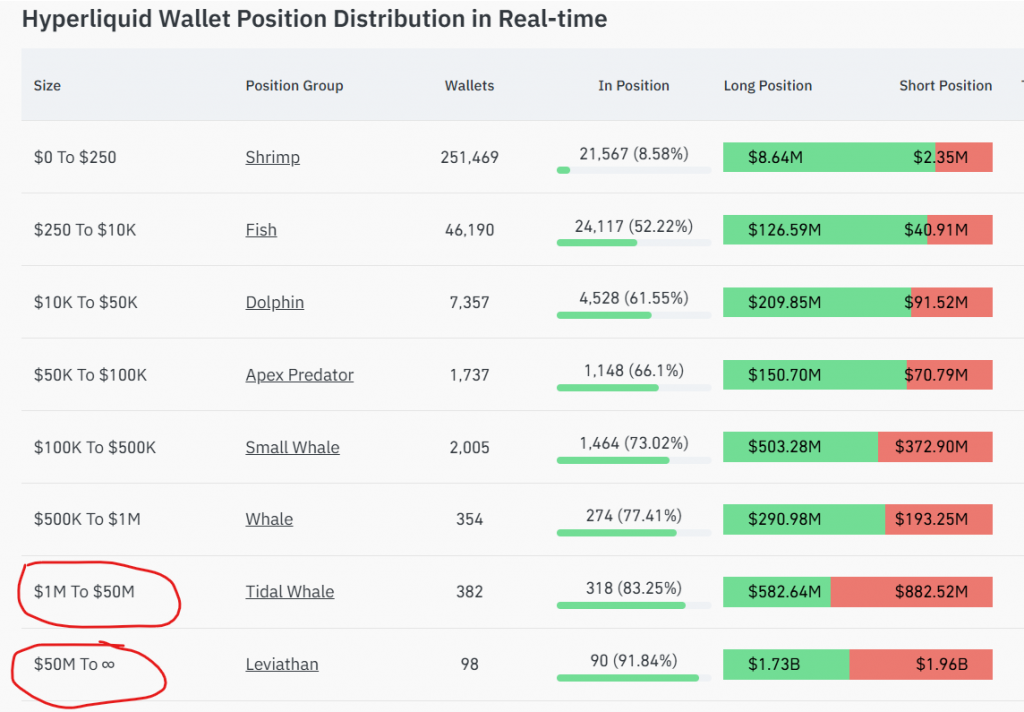Sort the table by Wallets column
1024x712 pixels.
click(x=469, y=86)
